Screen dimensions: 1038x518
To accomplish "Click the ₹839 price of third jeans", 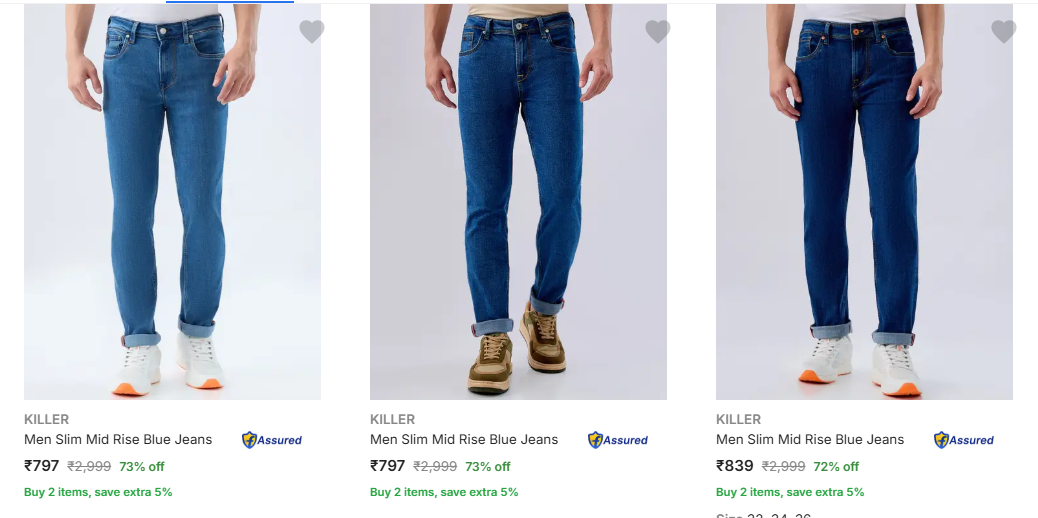I will point(734,466).
